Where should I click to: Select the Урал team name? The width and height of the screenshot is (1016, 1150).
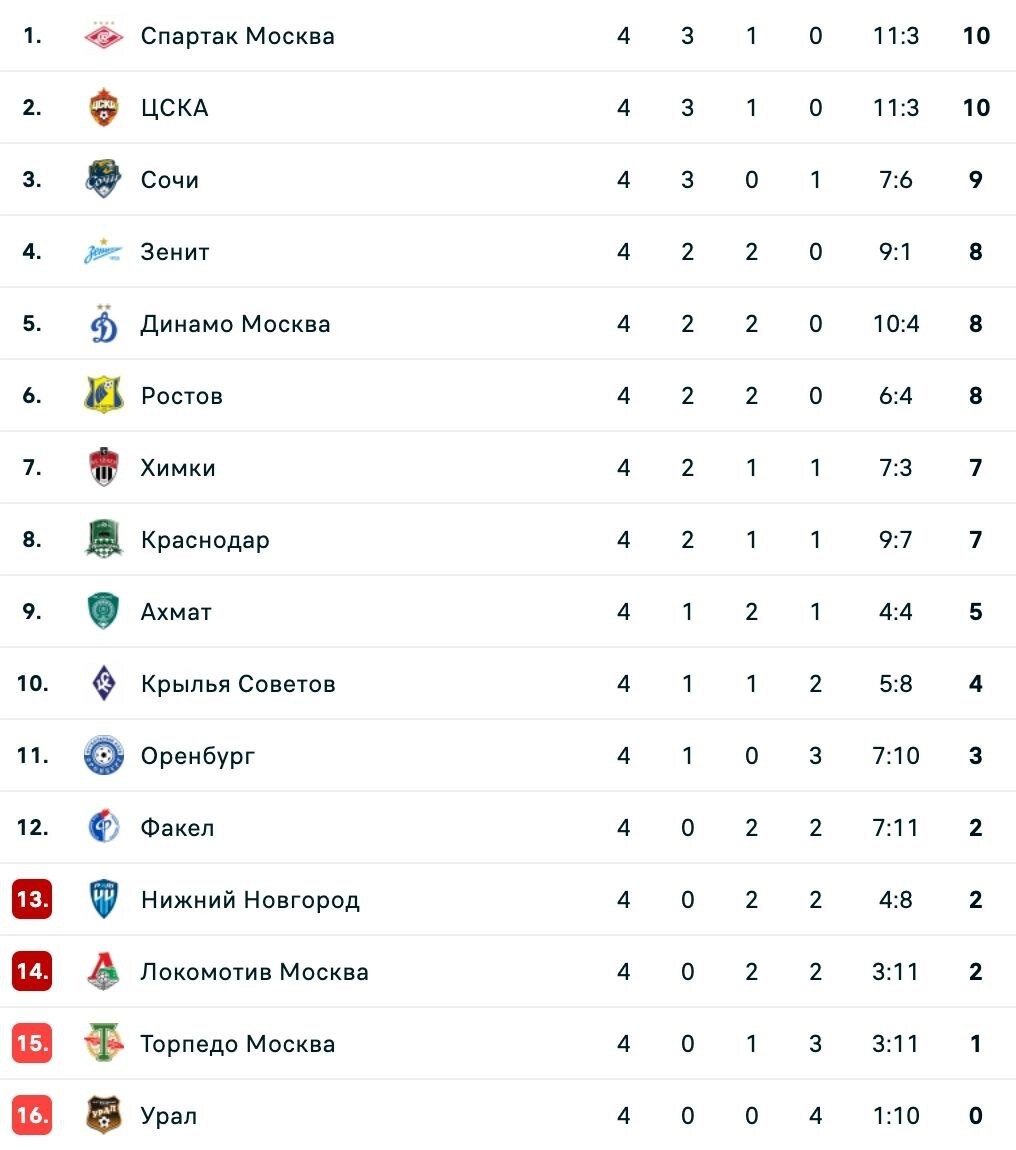point(169,1116)
